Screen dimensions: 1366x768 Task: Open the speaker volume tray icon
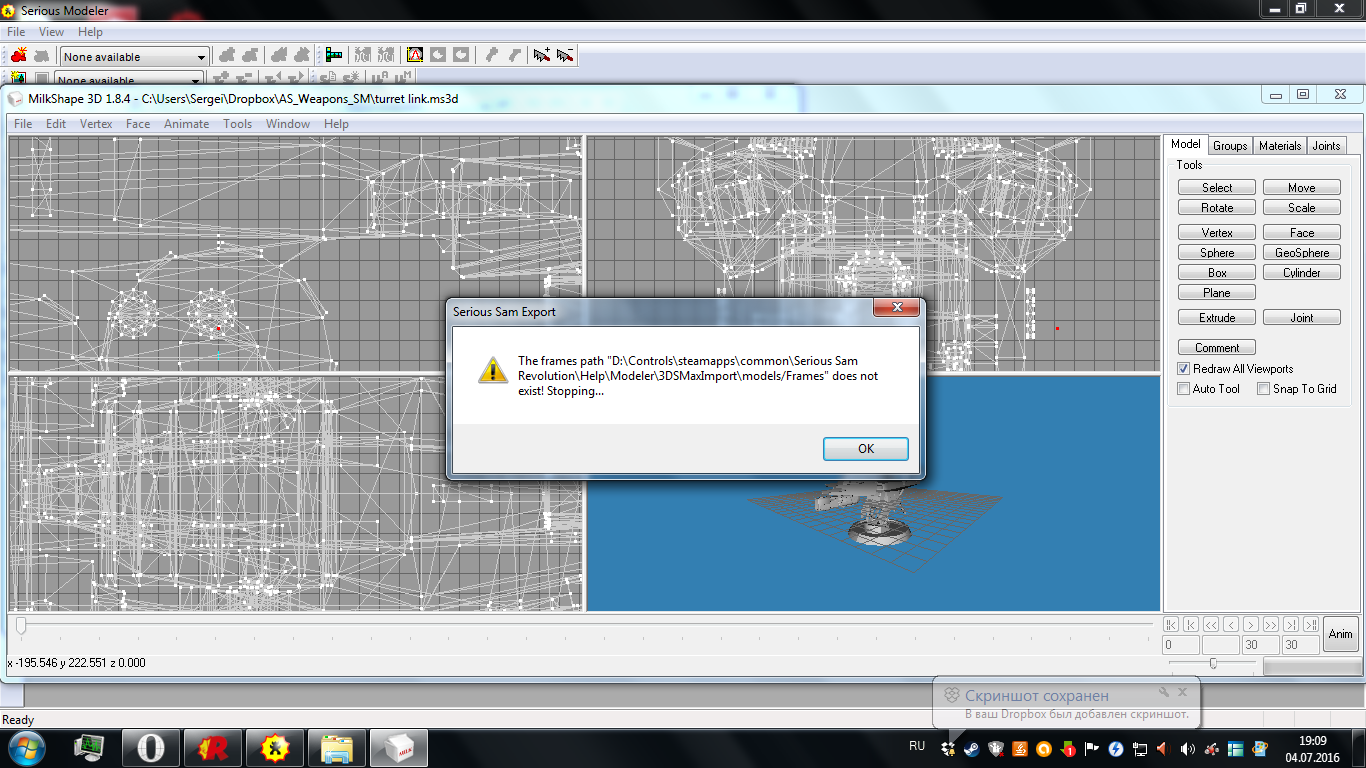(1187, 749)
